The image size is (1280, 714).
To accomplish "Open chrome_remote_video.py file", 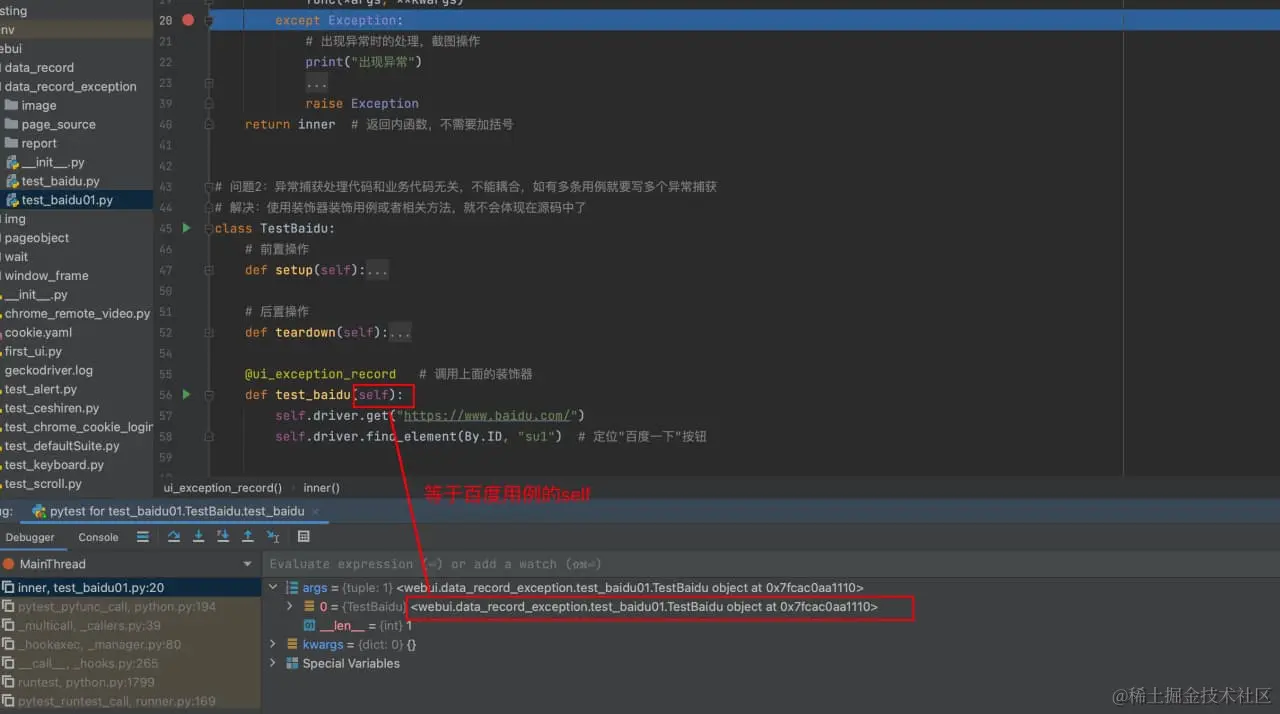I will [x=76, y=314].
